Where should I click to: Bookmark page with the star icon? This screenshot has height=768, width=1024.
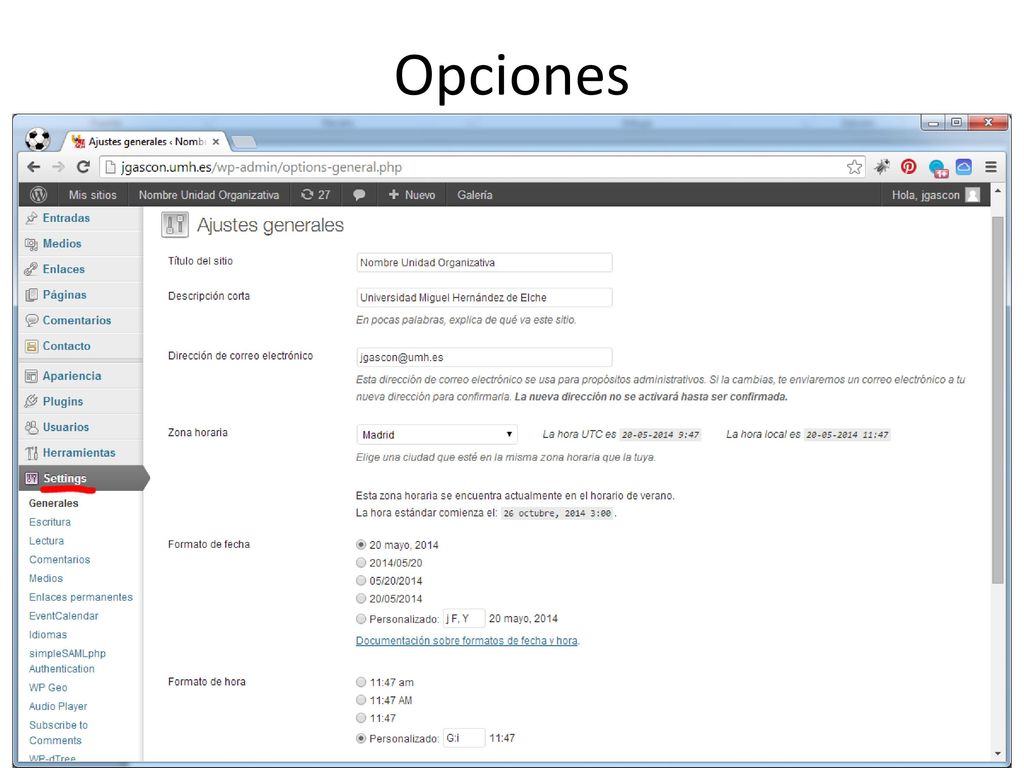[854, 167]
